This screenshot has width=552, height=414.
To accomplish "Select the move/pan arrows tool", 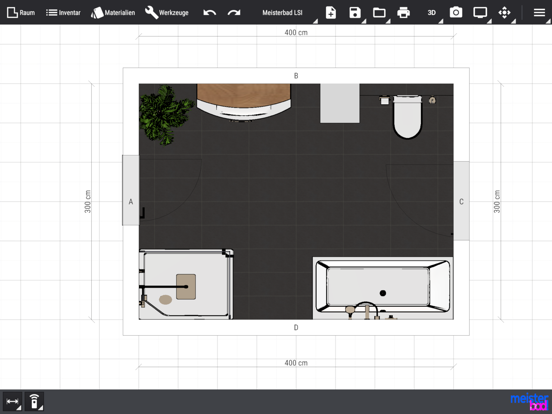I will pos(504,13).
